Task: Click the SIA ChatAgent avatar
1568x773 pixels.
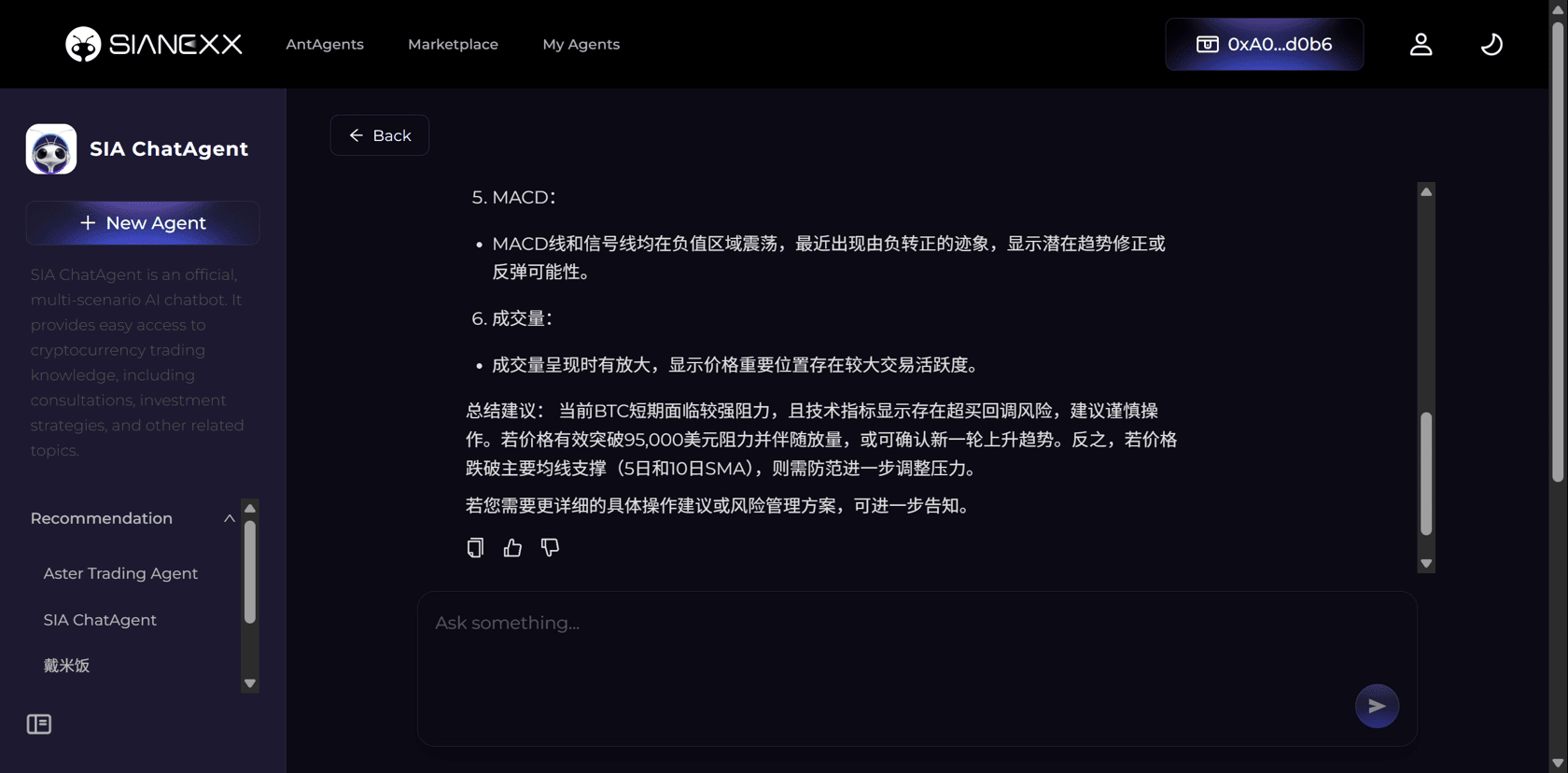Action: (51, 149)
